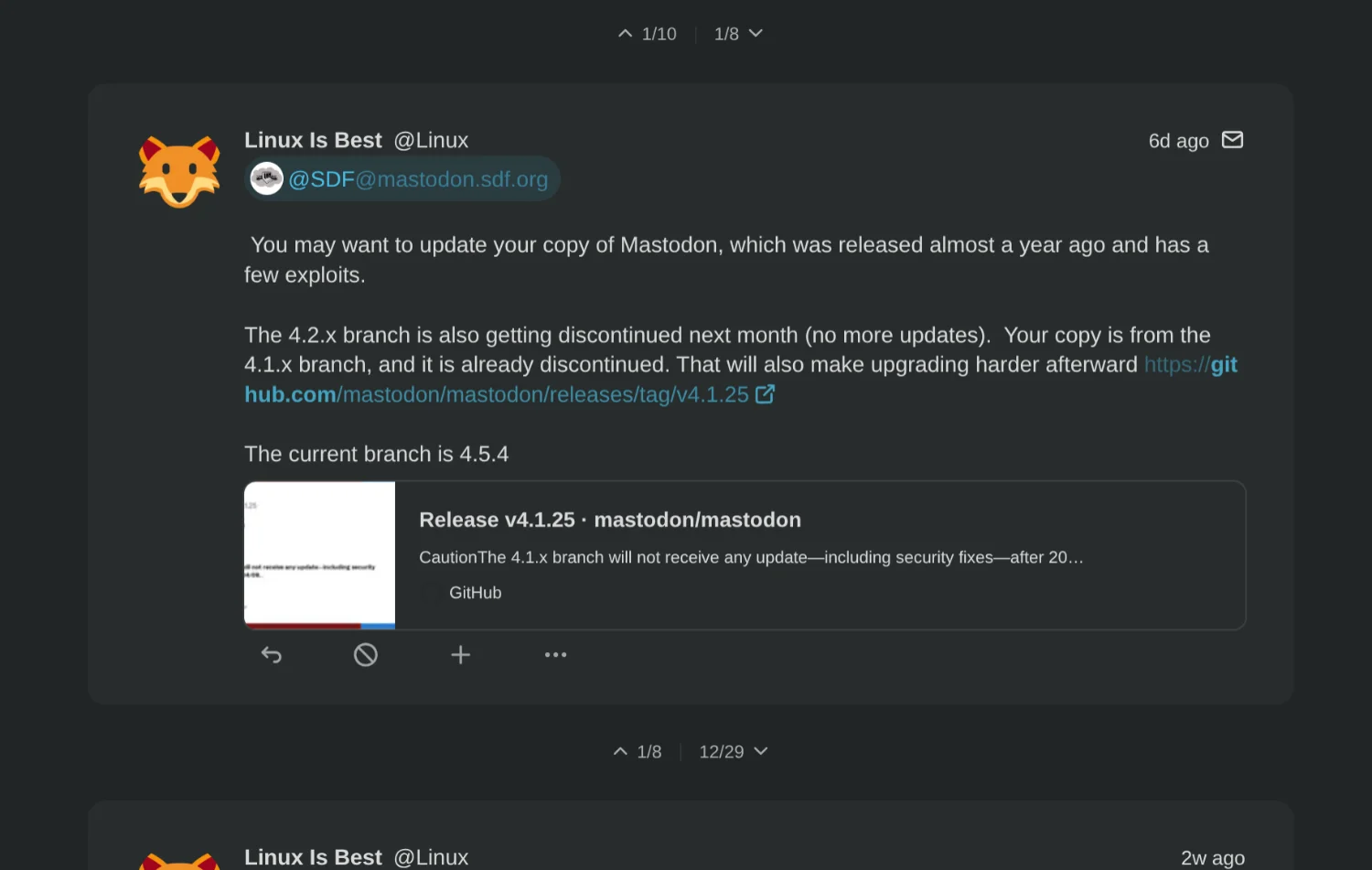Click the GitHub source label in the card
Image resolution: width=1372 pixels, height=870 pixels.
point(475,593)
